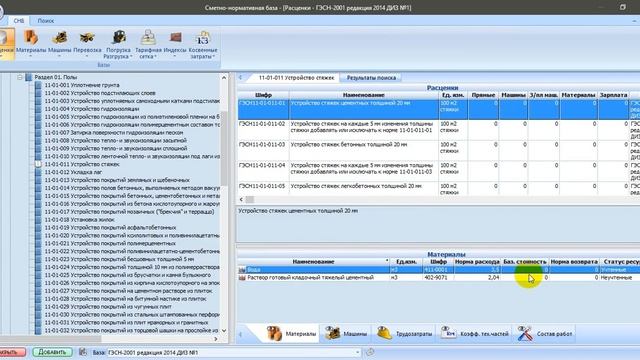Click the refresh icon right of База dropdown

click(x=370, y=352)
